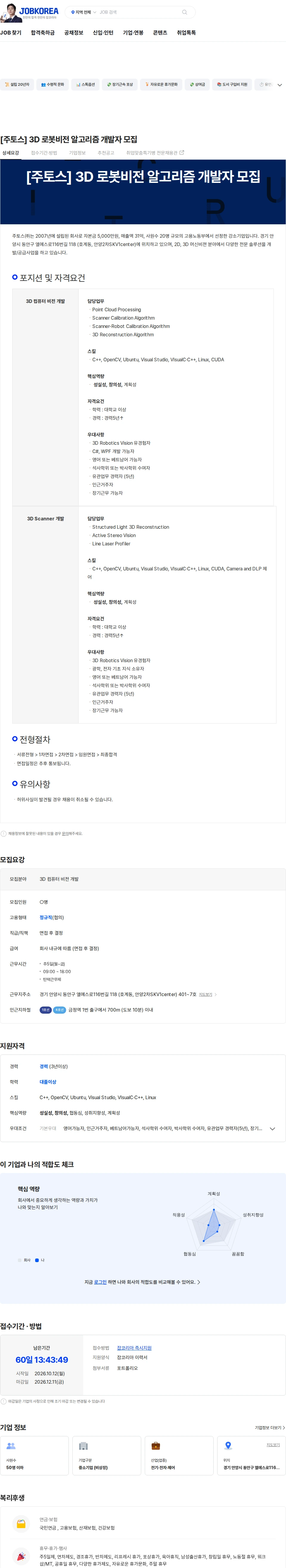
Task: Click arrow after 적합도를 비교해볼 수 있어요
Action: (199, 1282)
